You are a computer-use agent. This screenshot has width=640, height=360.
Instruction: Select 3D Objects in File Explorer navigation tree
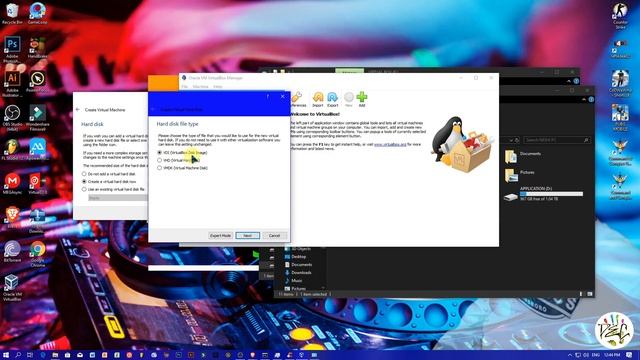click(x=298, y=249)
